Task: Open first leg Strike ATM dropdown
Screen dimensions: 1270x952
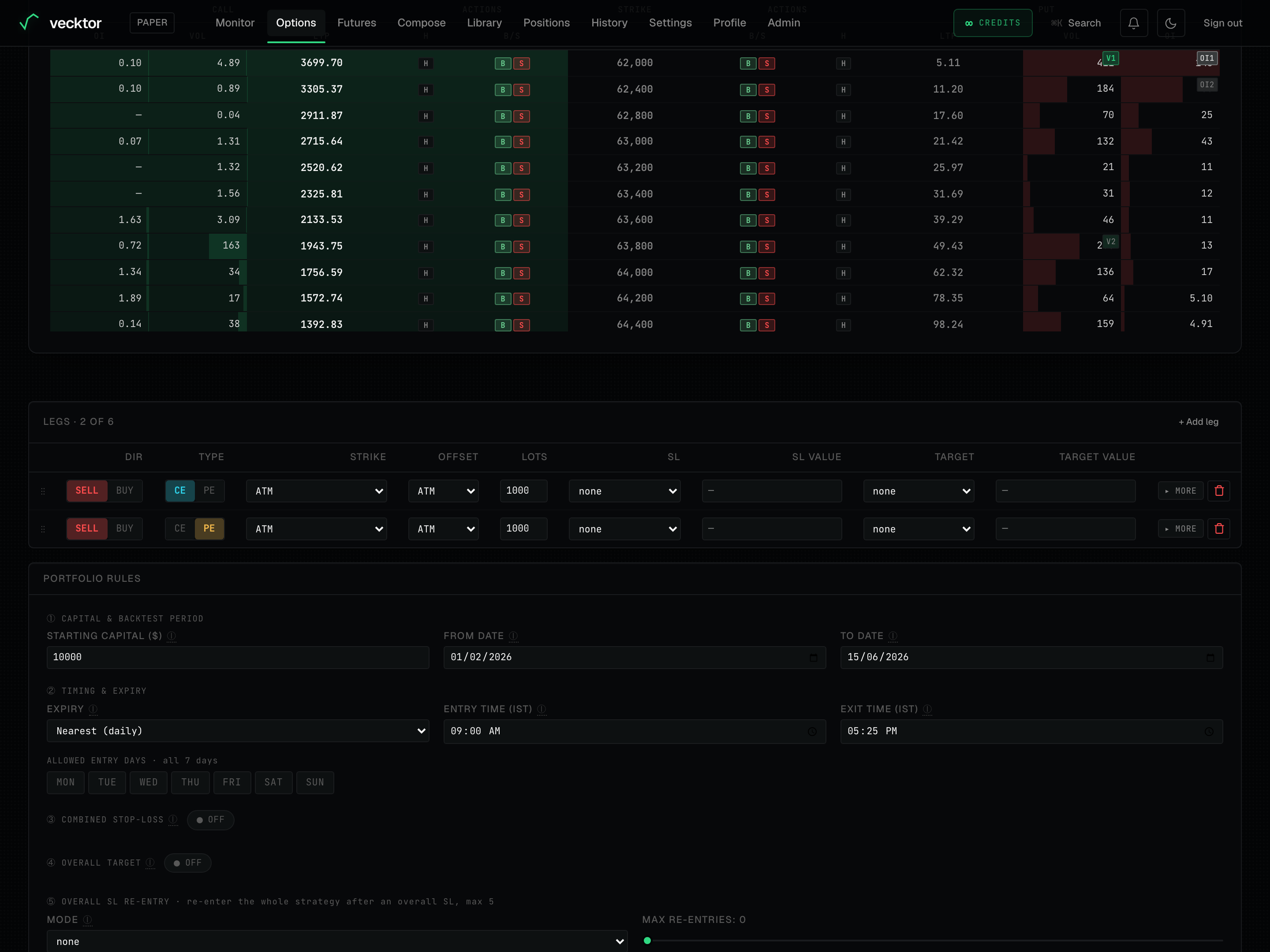Action: [316, 491]
